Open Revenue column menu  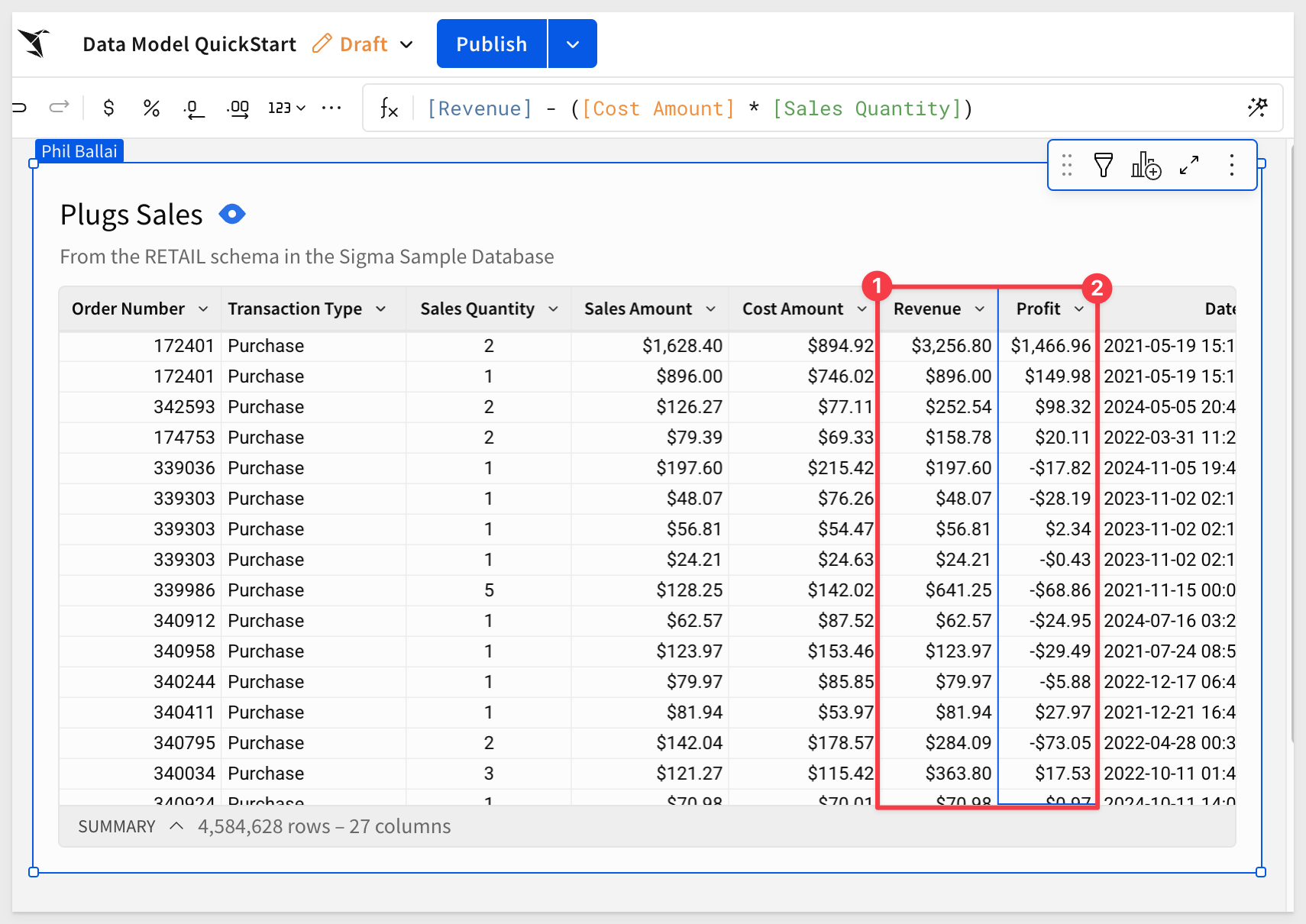979,309
